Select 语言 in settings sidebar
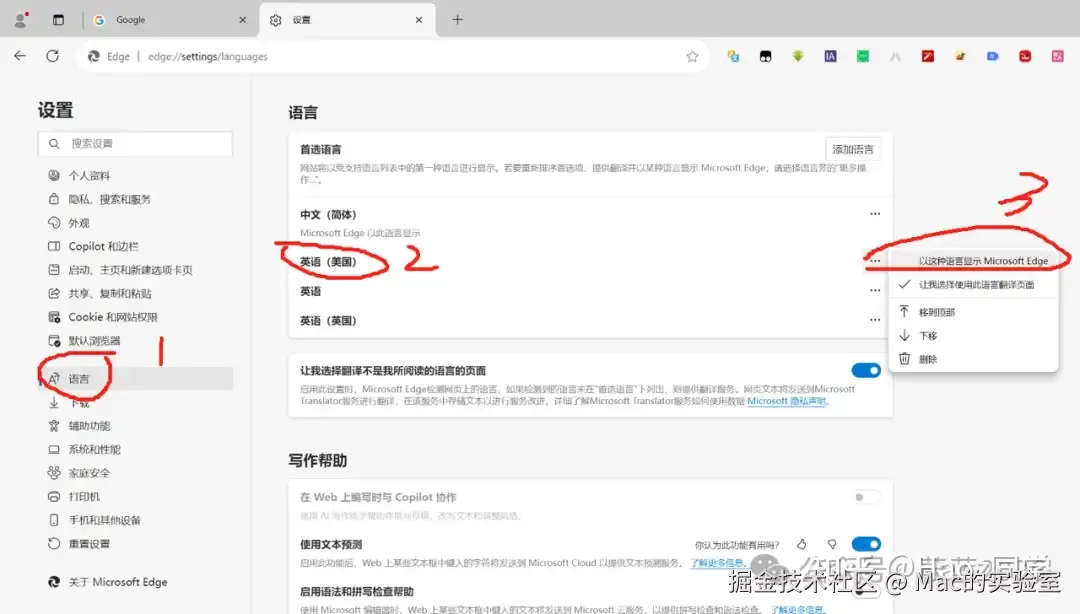Viewport: 1080px width, 614px height. [135, 378]
